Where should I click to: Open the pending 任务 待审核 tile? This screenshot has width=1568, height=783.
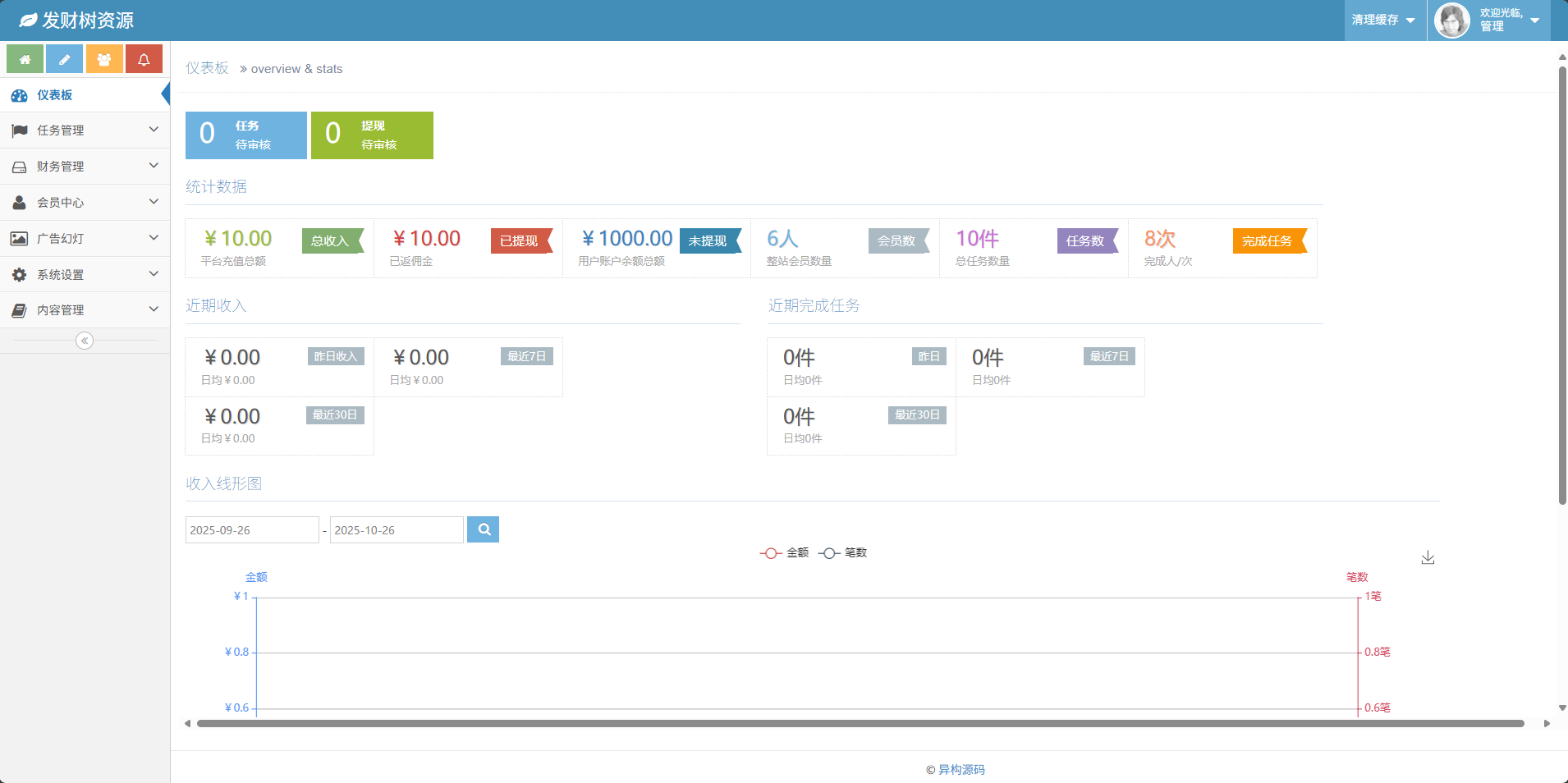(245, 135)
